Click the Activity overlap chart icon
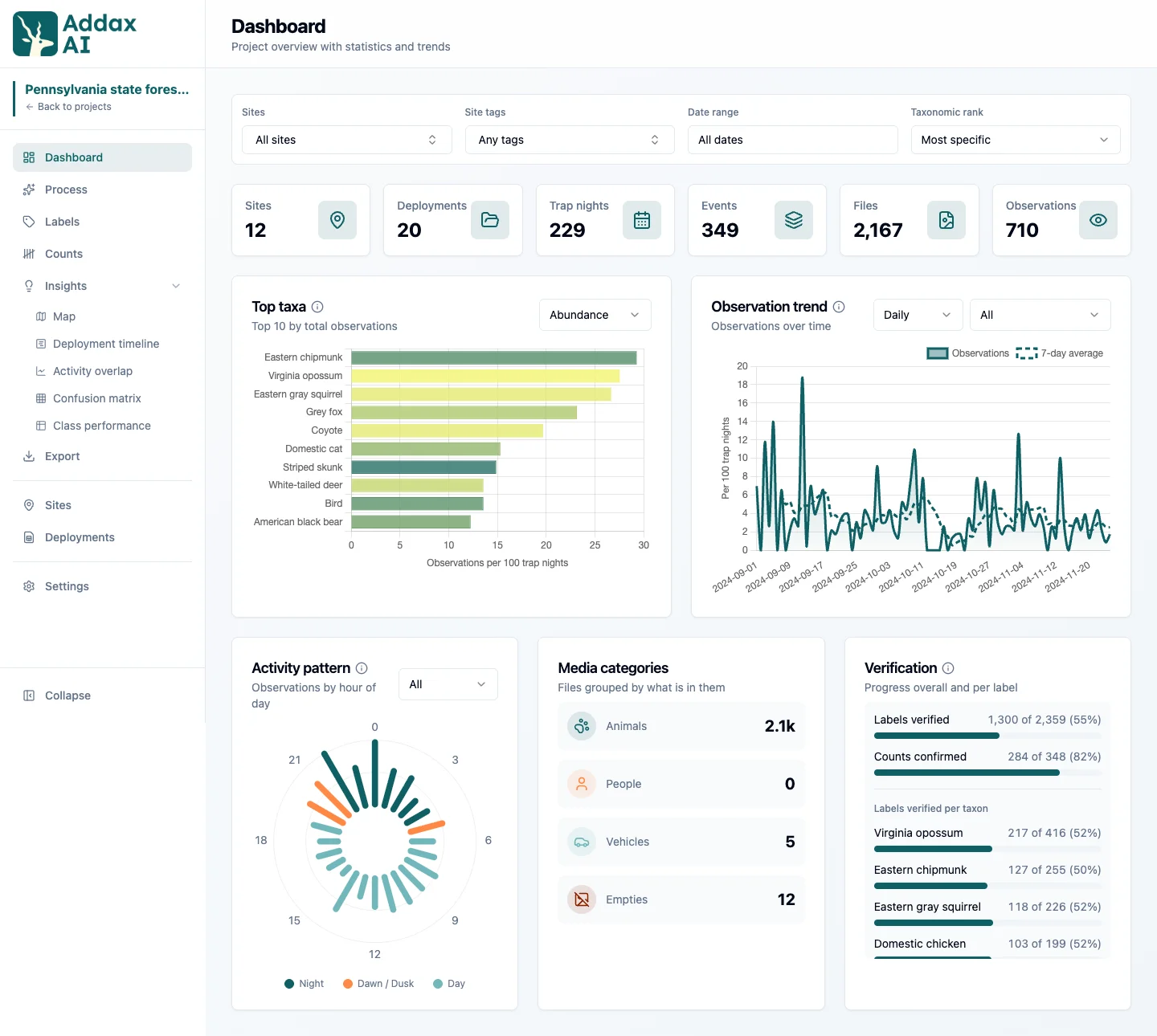The height and width of the screenshot is (1036, 1157). (41, 371)
